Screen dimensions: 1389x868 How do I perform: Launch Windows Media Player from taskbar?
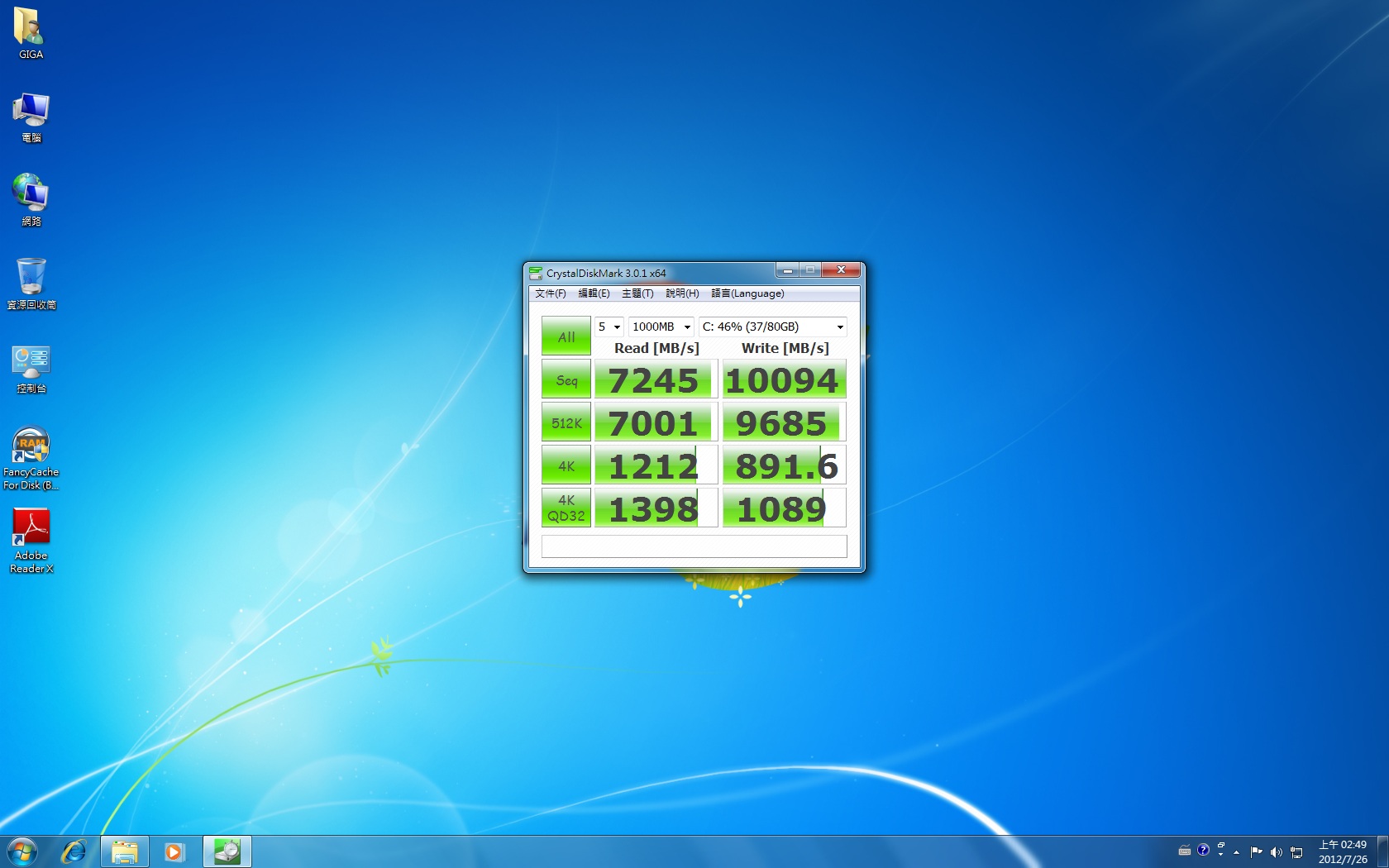[x=174, y=851]
